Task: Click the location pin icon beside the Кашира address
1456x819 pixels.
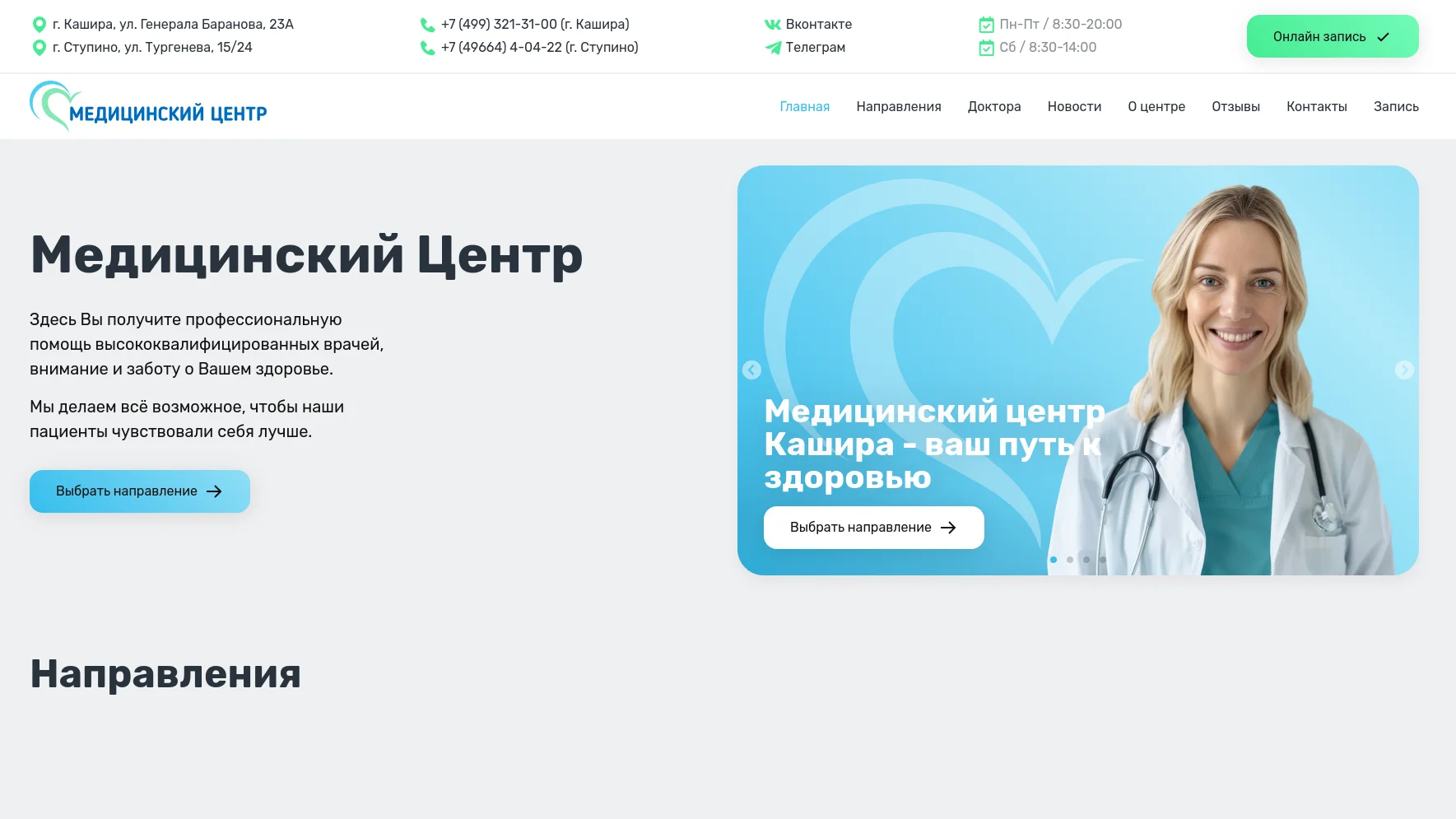Action: coord(39,25)
